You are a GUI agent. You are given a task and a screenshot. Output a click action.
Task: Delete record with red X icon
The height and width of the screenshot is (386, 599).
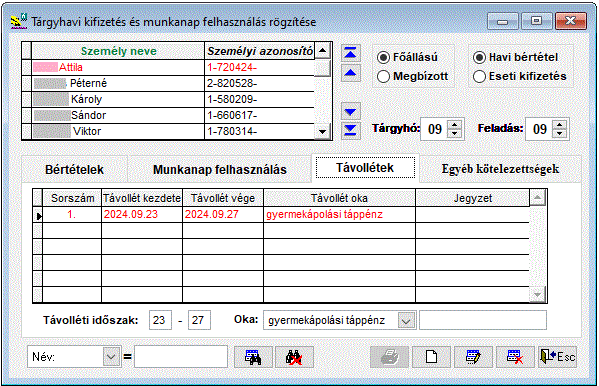coord(515,357)
